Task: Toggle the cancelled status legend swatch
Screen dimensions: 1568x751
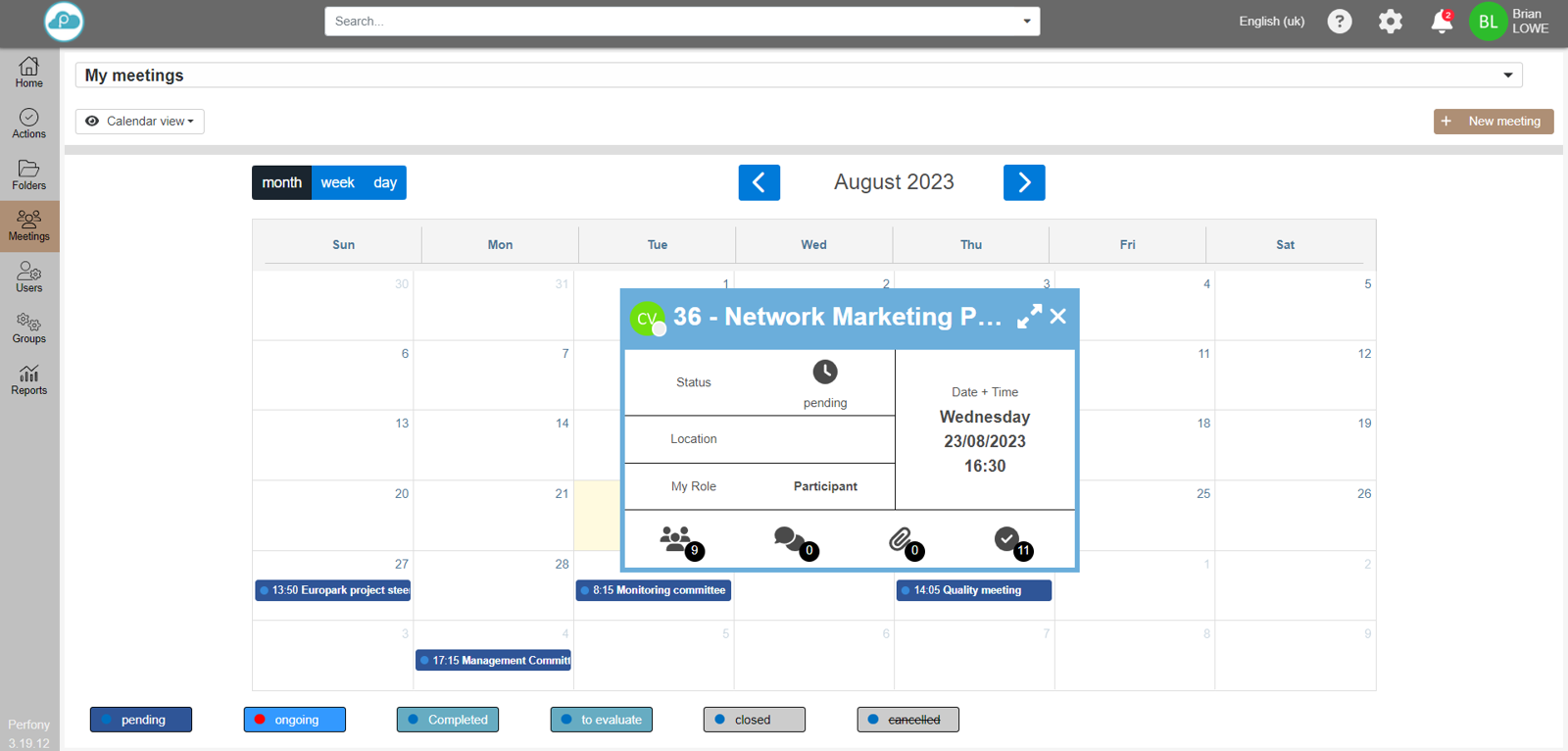Action: point(907,720)
